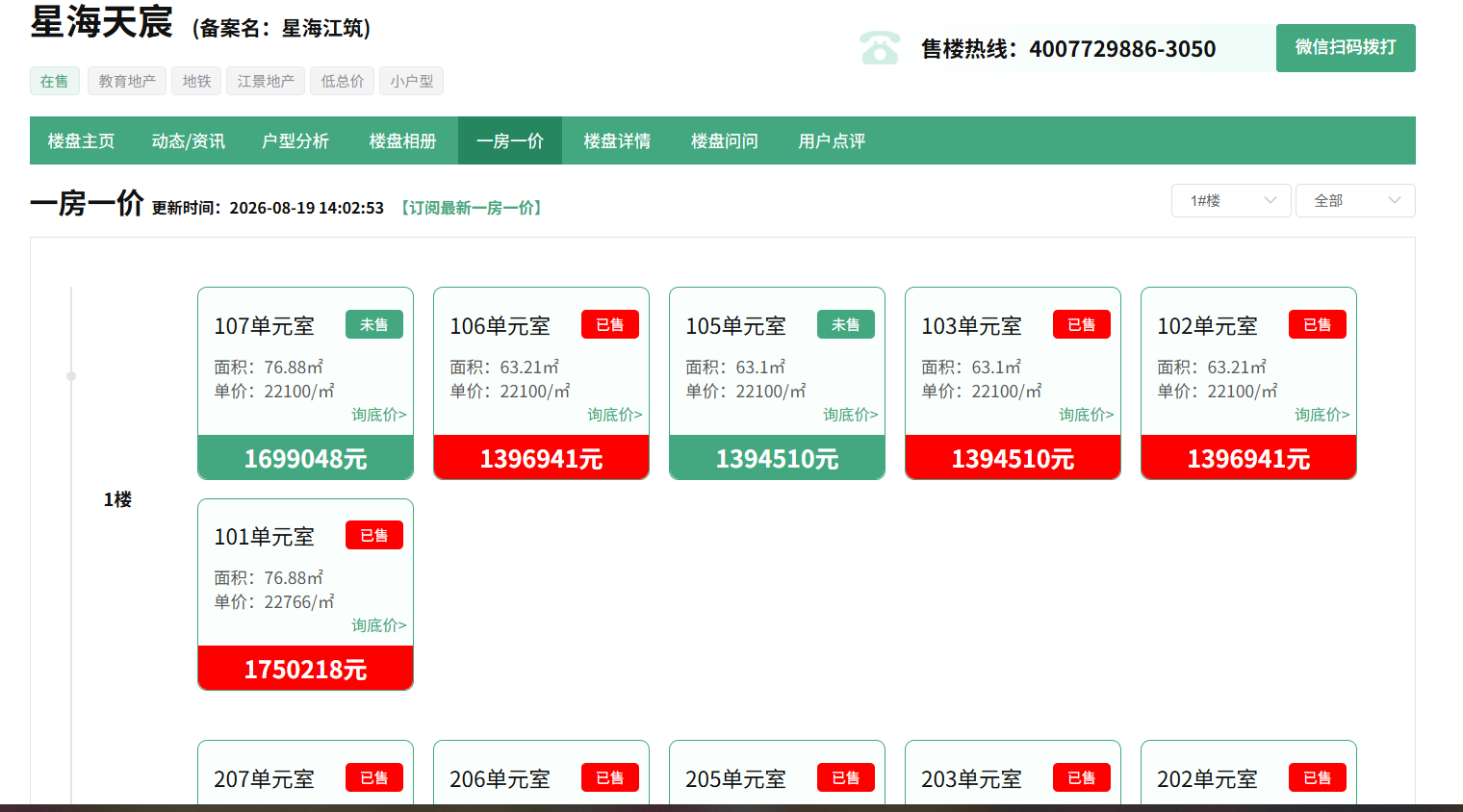Click the 1750218元 price bar
Viewport: 1463px width, 812px height.
pos(306,669)
